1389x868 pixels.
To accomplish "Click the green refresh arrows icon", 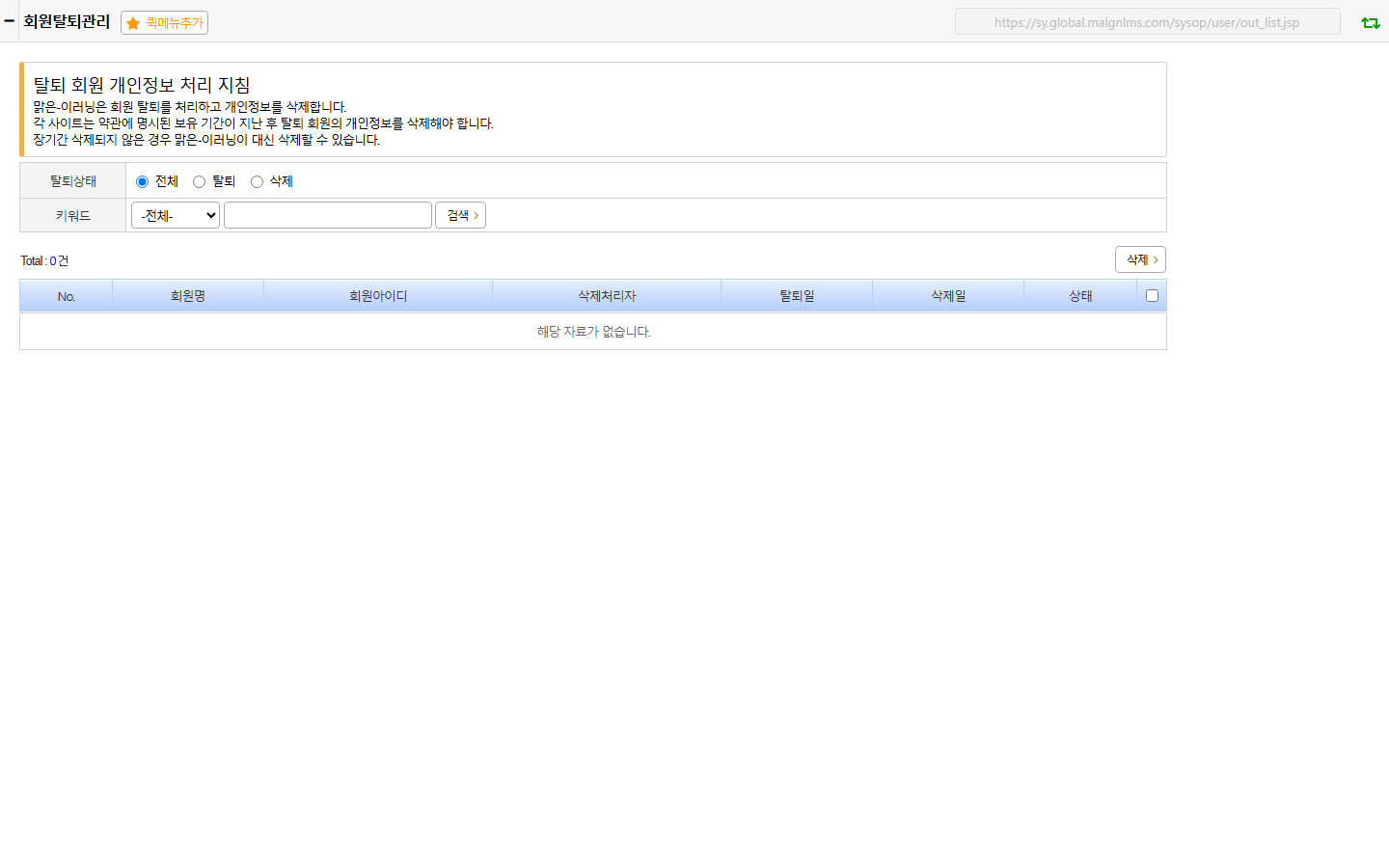I will pyautogui.click(x=1370, y=22).
